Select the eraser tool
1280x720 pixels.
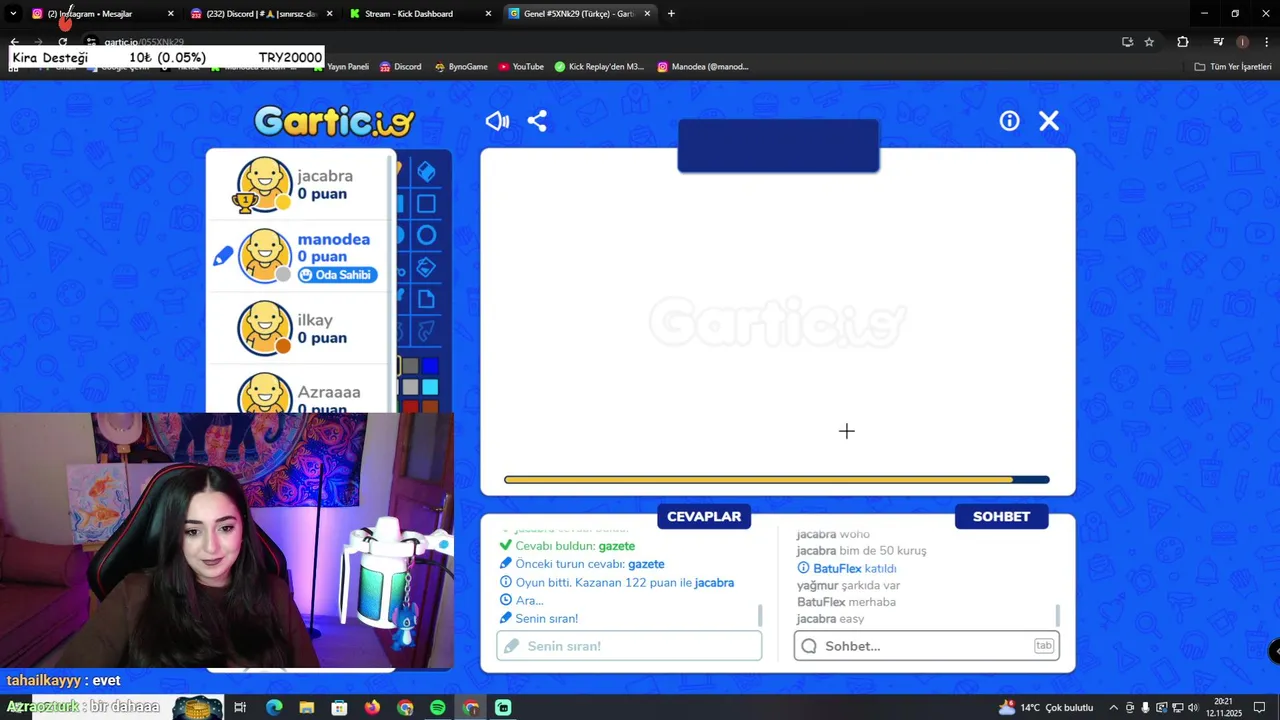427,172
